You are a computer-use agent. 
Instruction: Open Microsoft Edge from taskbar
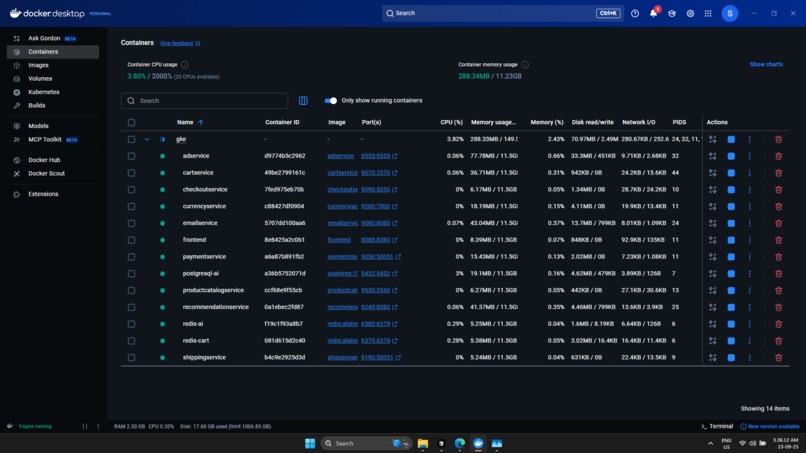coord(460,443)
